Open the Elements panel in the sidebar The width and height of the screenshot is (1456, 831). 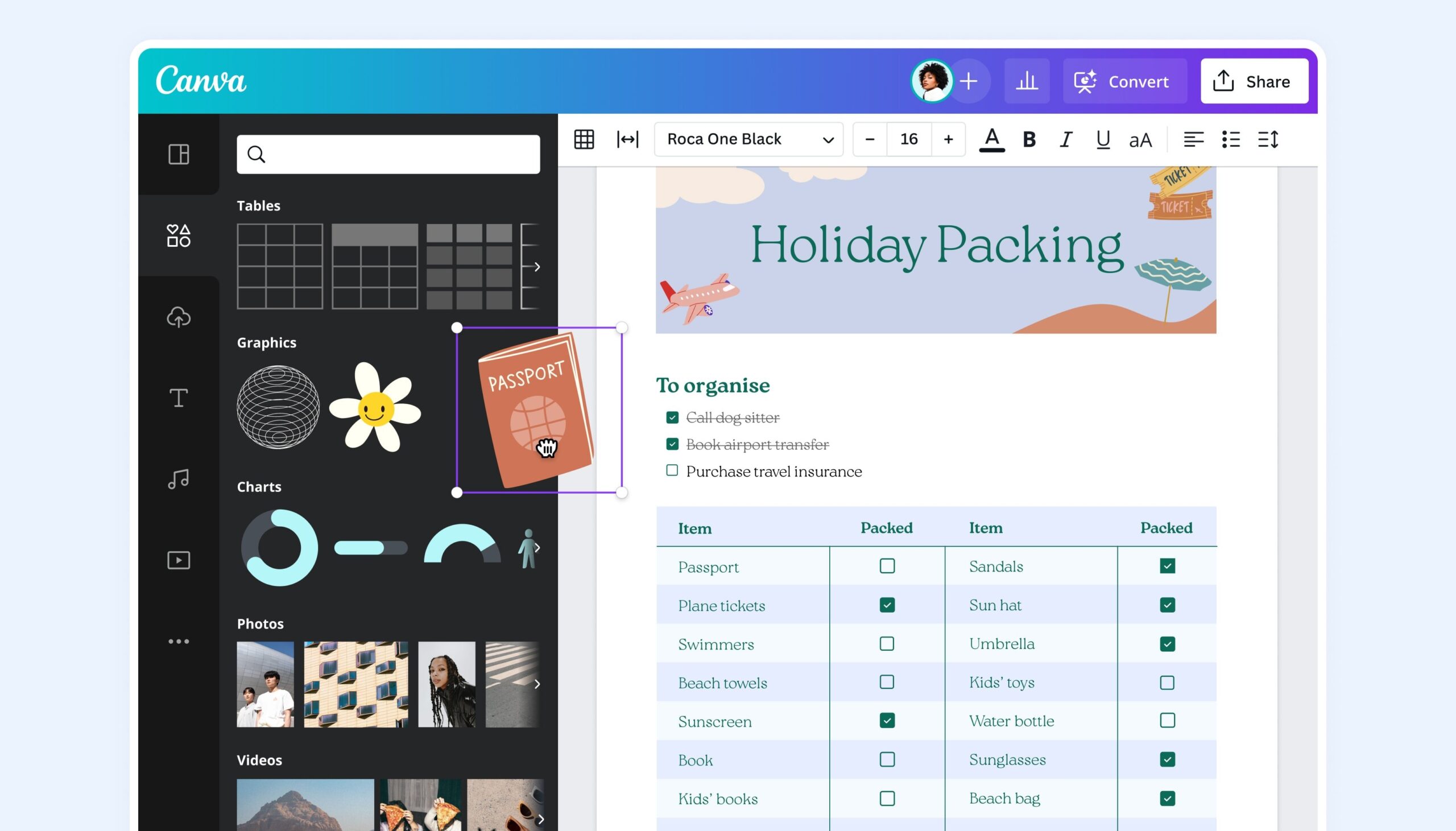point(179,235)
